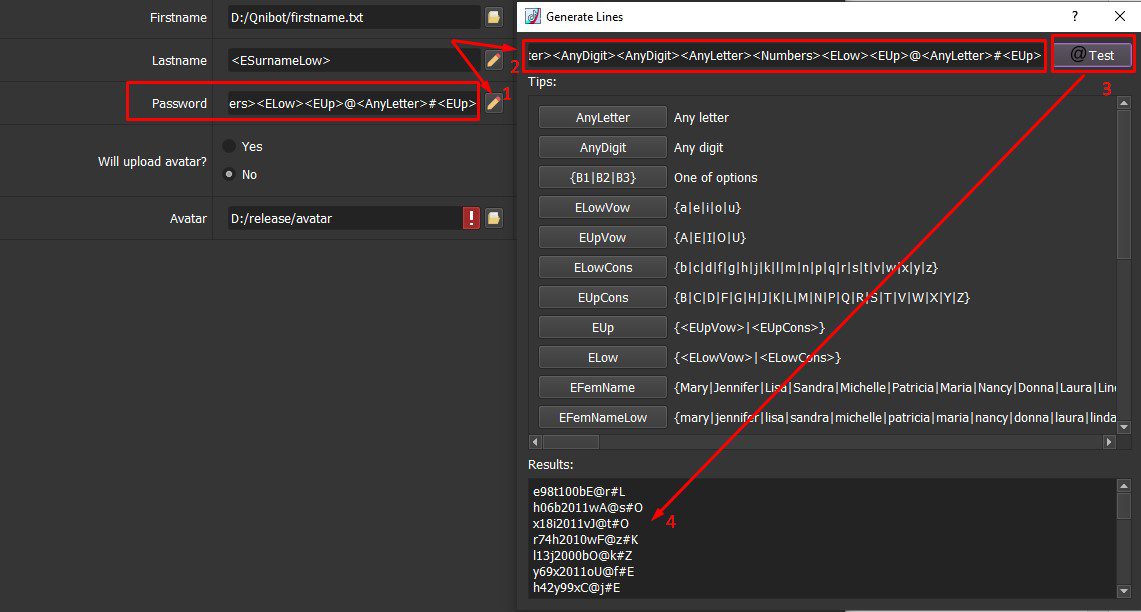Screen dimensions: 1141x612
Task: Click the Lastname input field
Action: (x=354, y=60)
